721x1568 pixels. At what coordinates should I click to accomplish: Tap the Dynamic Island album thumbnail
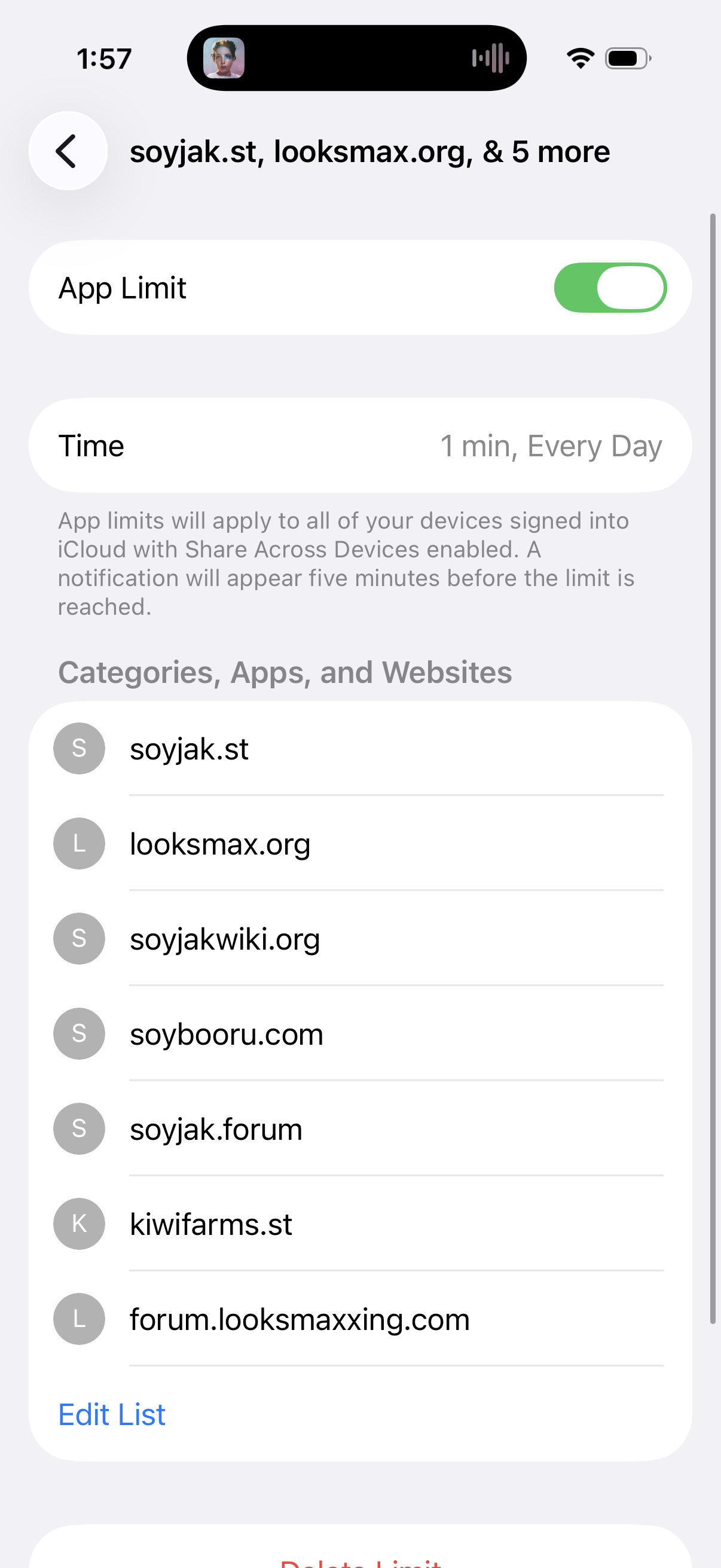[x=224, y=59]
